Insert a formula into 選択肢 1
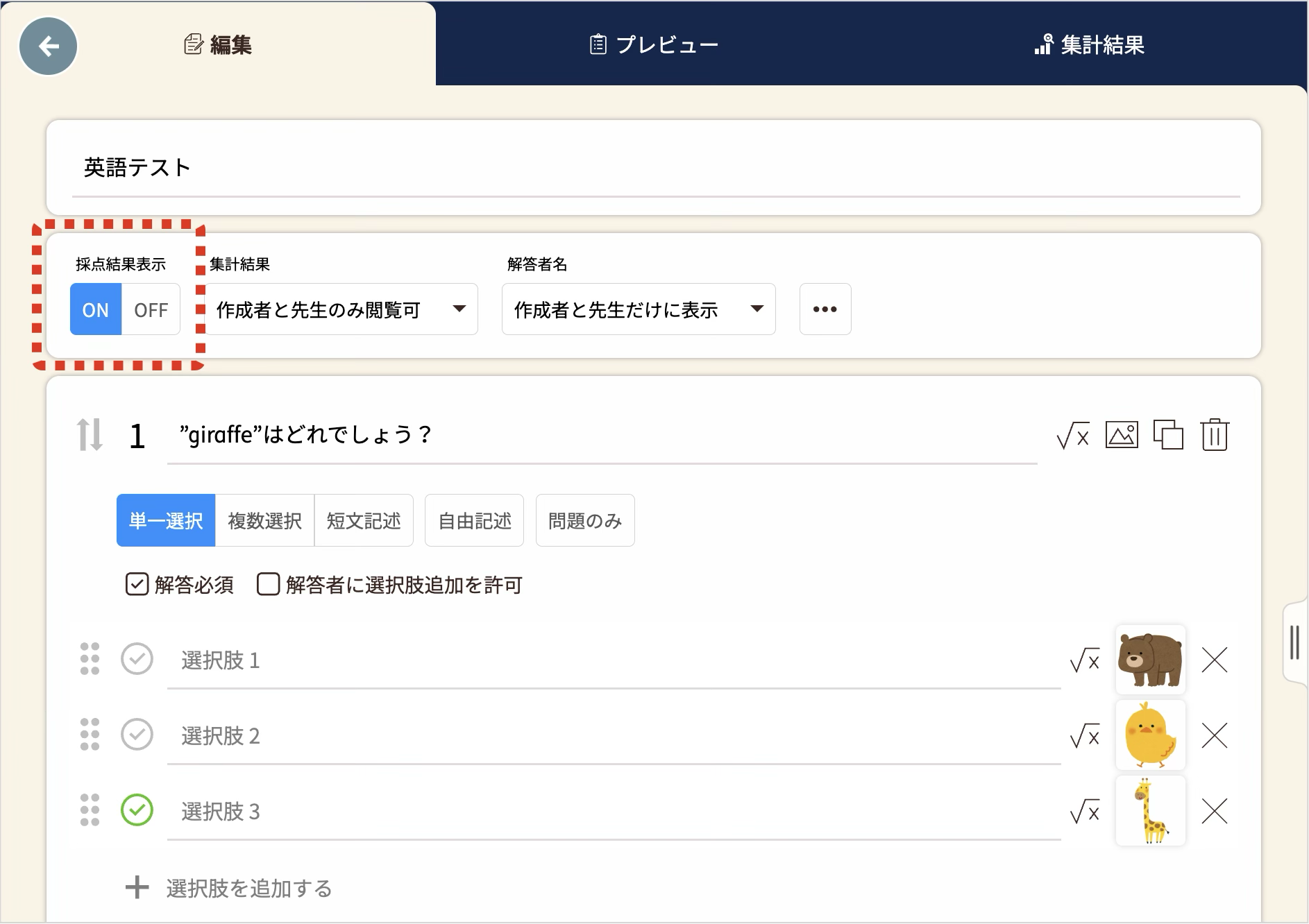1309x924 pixels. pos(1085,660)
